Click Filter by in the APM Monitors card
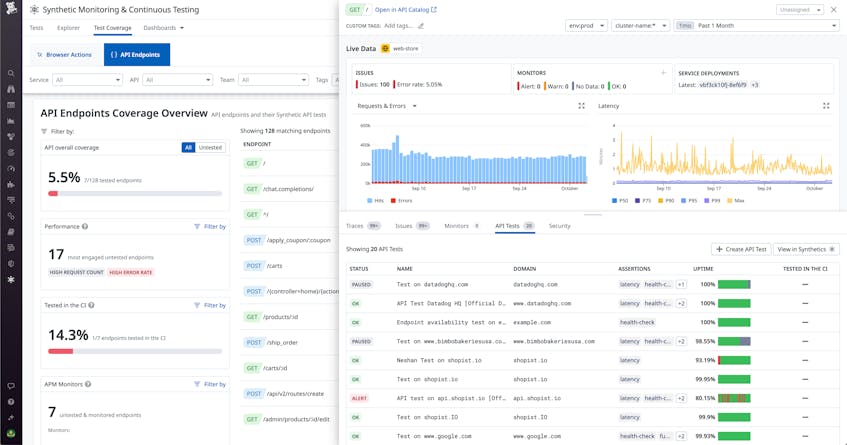The image size is (847, 445). pyautogui.click(x=210, y=384)
